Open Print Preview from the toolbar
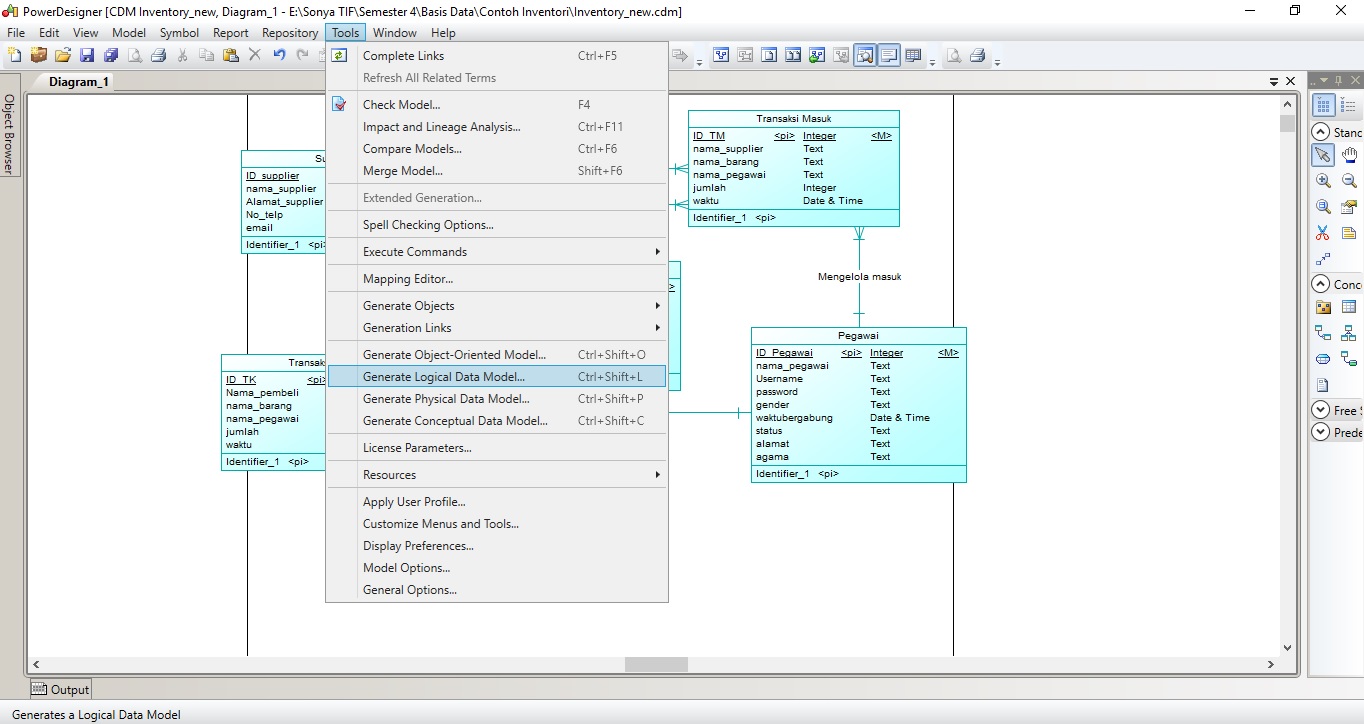Screen dimensions: 1364x724 [x=134, y=55]
